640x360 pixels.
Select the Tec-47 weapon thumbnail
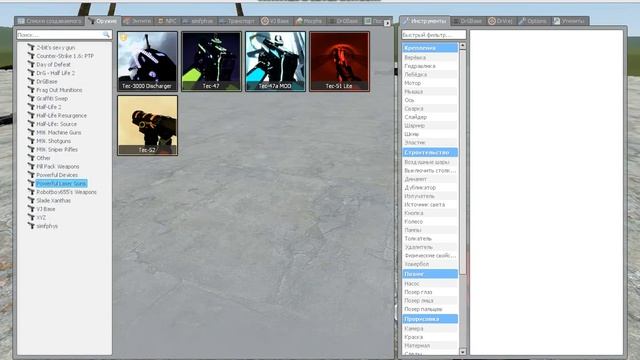[211, 61]
